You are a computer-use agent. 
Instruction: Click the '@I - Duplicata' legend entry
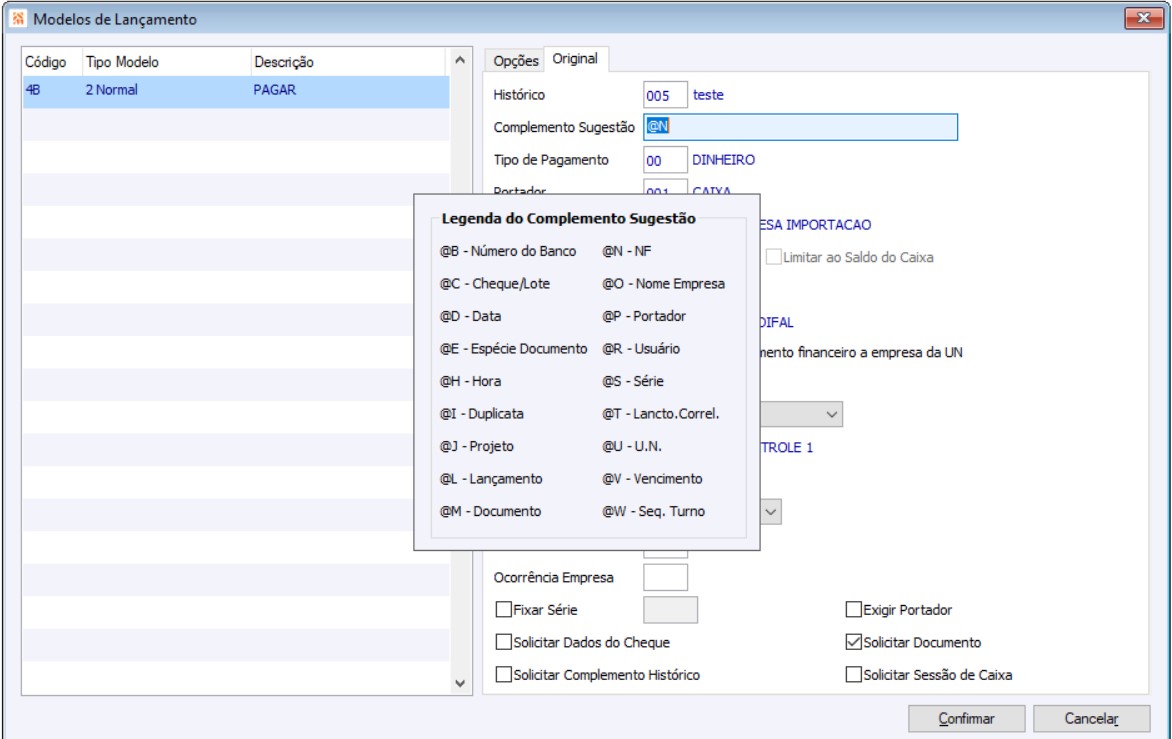(481, 414)
